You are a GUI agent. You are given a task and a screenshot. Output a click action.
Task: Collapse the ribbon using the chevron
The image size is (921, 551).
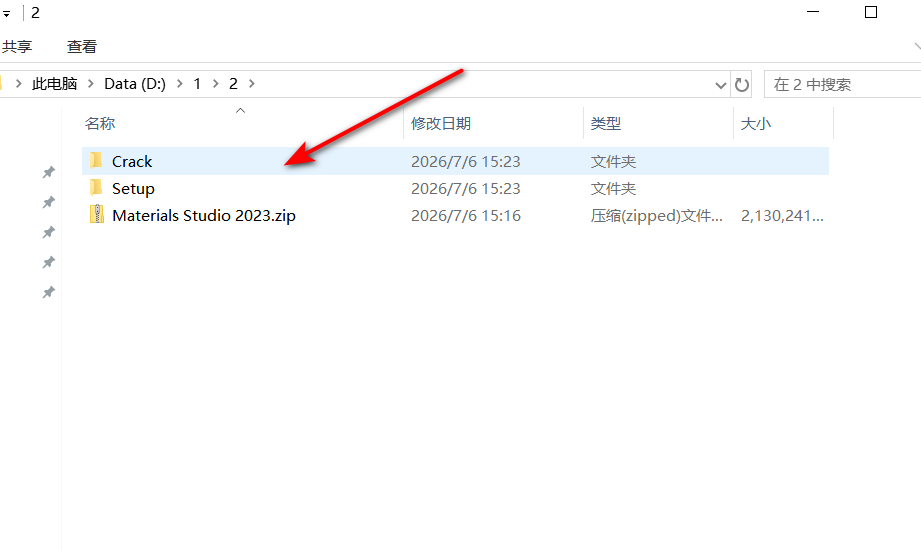pos(917,46)
